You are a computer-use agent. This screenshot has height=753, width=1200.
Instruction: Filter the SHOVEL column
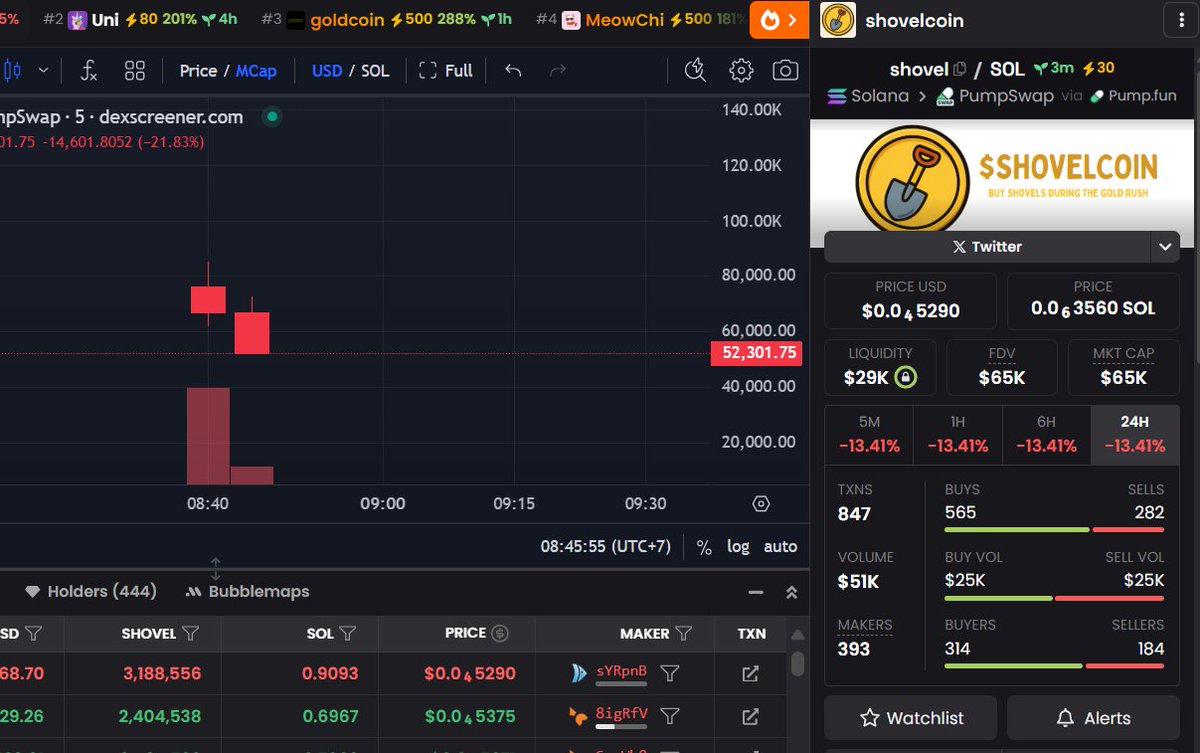tap(191, 633)
